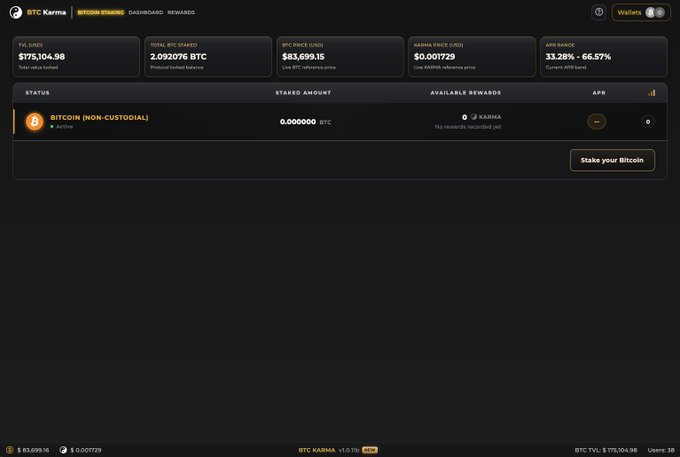The height and width of the screenshot is (457, 680).
Task: Click the 'No rewards recorded yet' text
Action: click(x=468, y=127)
